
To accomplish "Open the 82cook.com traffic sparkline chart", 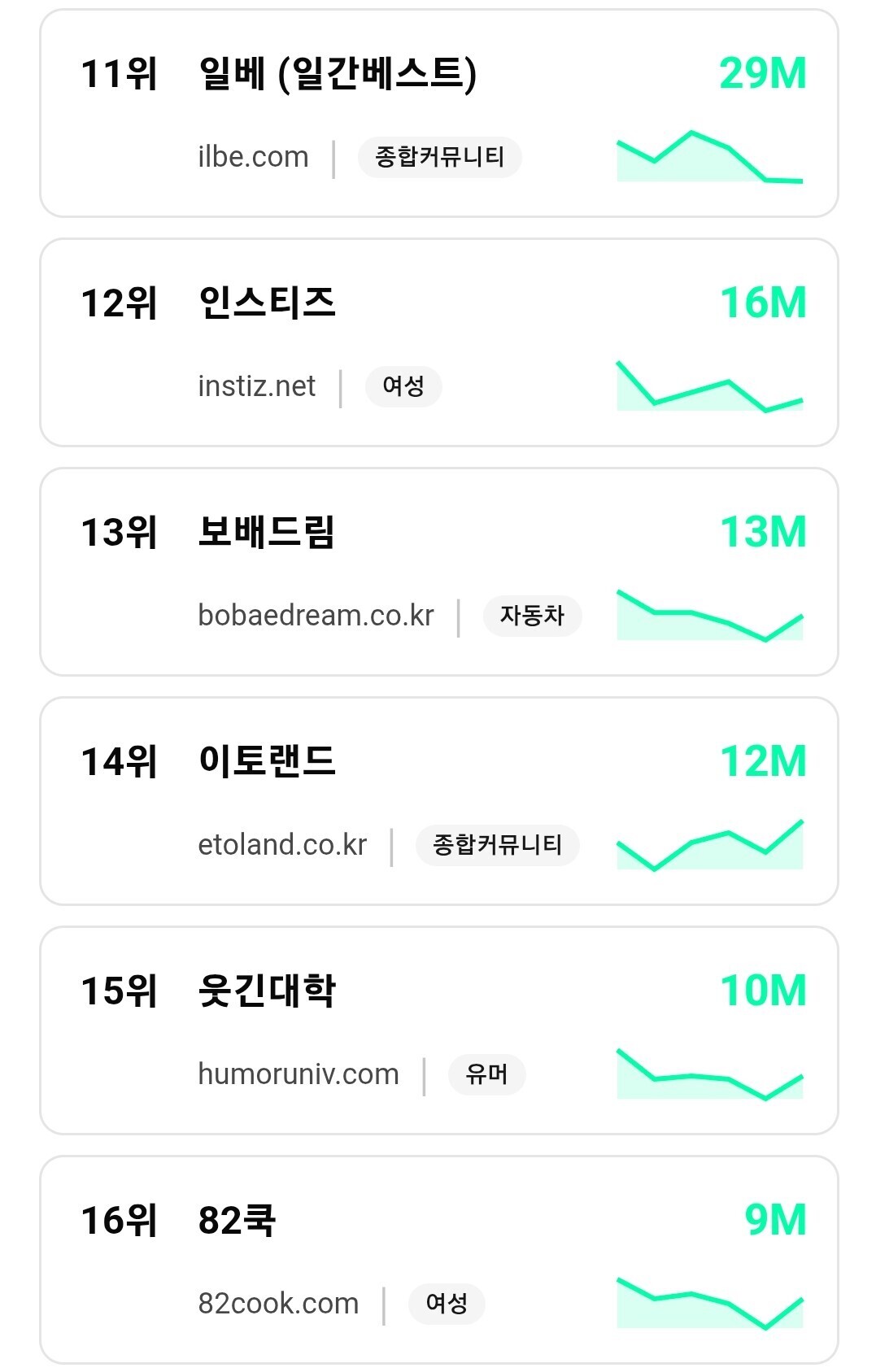I will pos(709,1303).
